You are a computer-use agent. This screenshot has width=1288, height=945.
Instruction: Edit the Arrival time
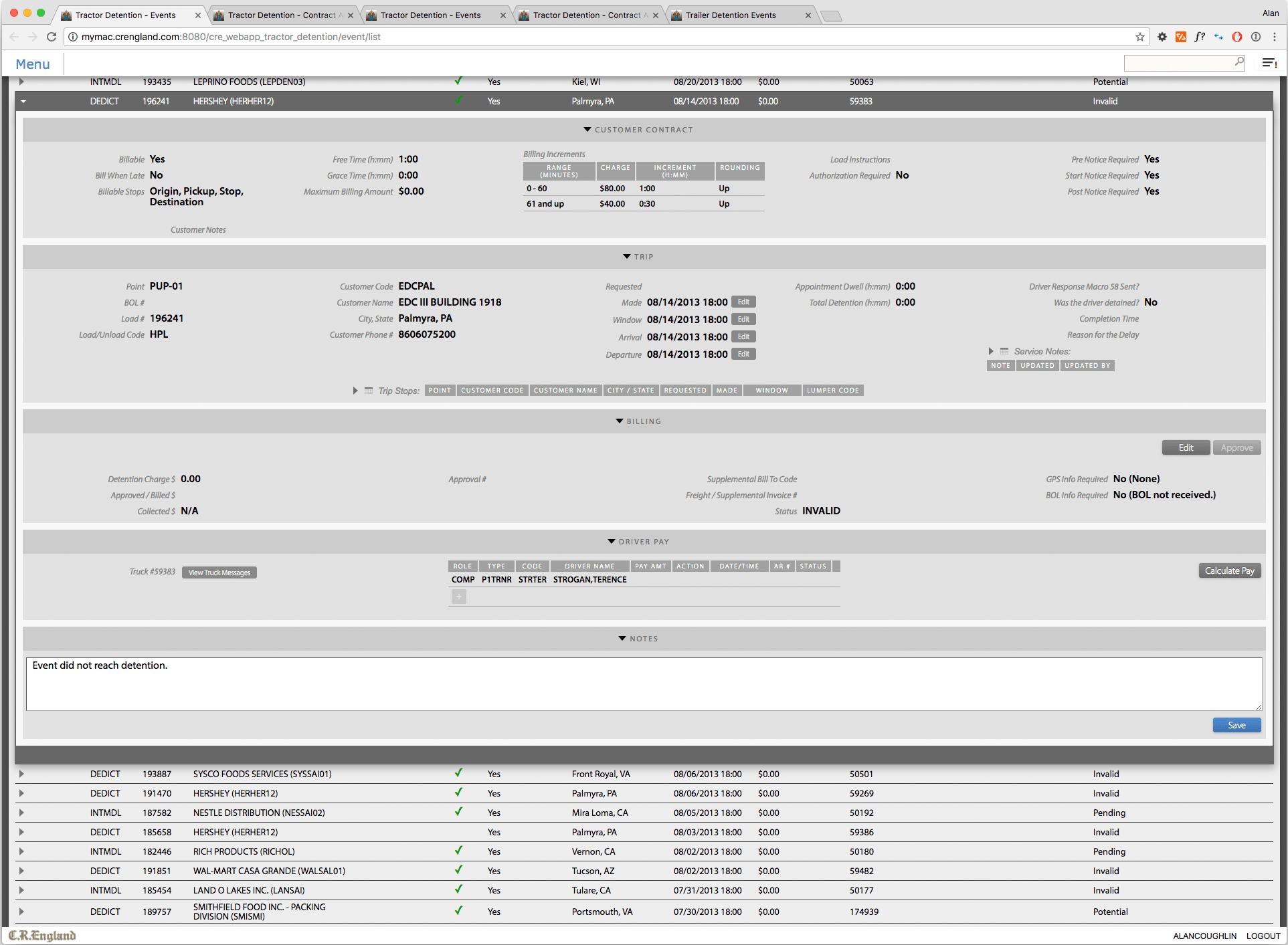pyautogui.click(x=743, y=337)
